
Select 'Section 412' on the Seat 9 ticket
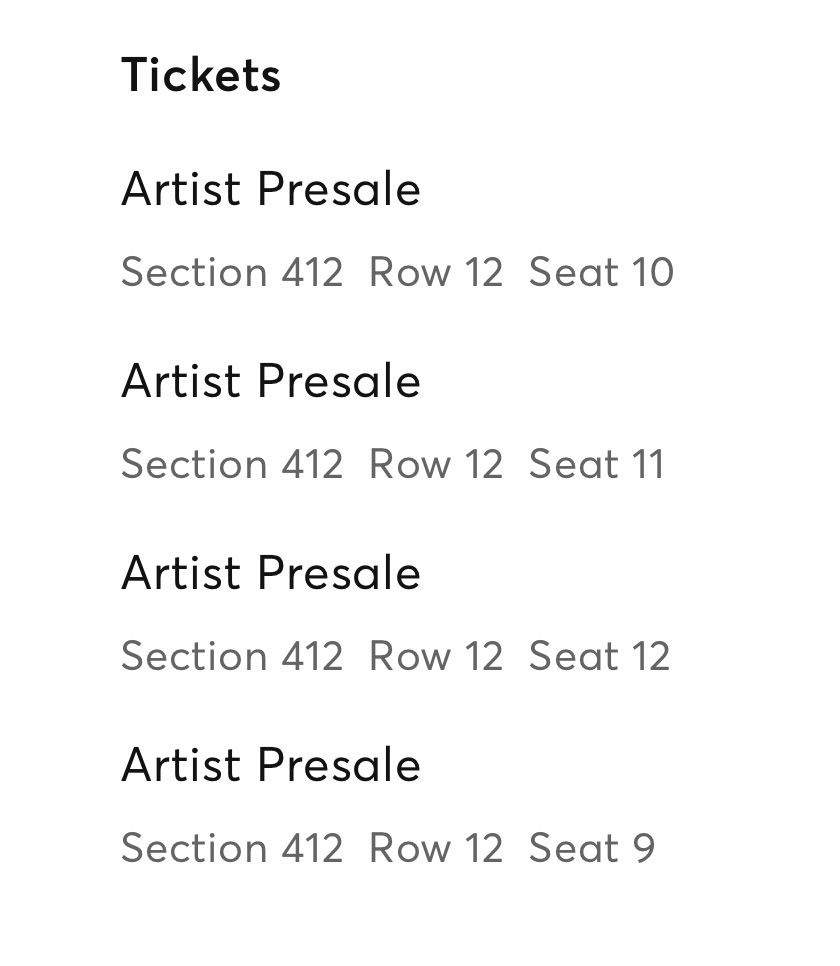pos(232,849)
